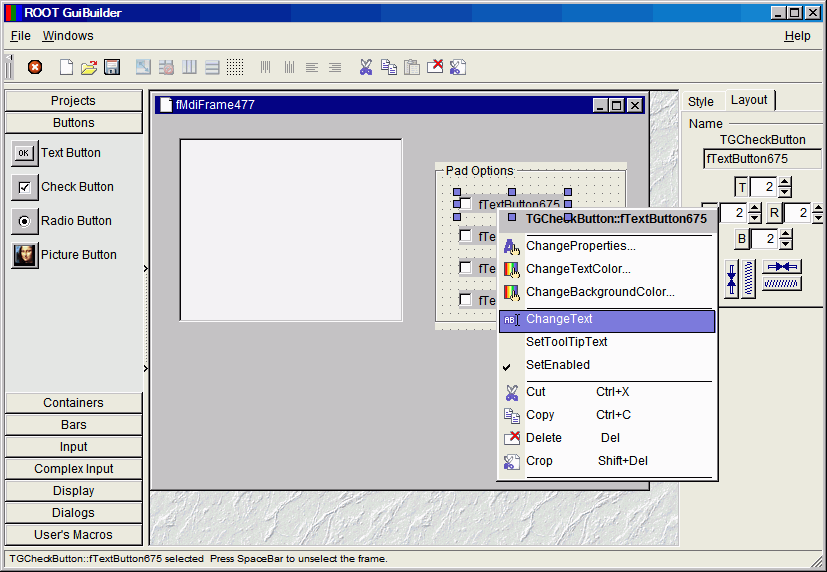Expand the Dialogs section
827x572 pixels.
73,513
